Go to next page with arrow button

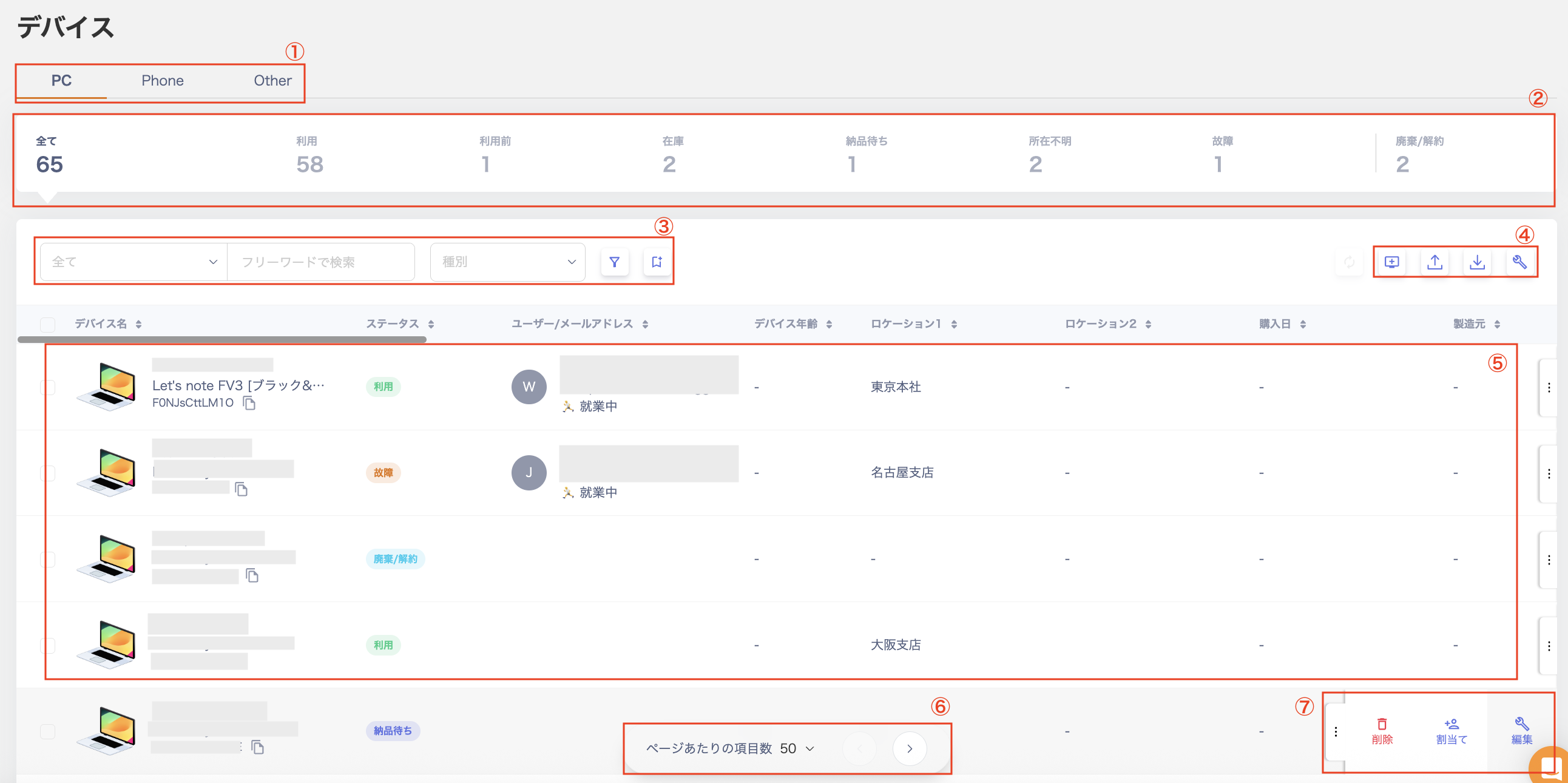pyautogui.click(x=910, y=748)
